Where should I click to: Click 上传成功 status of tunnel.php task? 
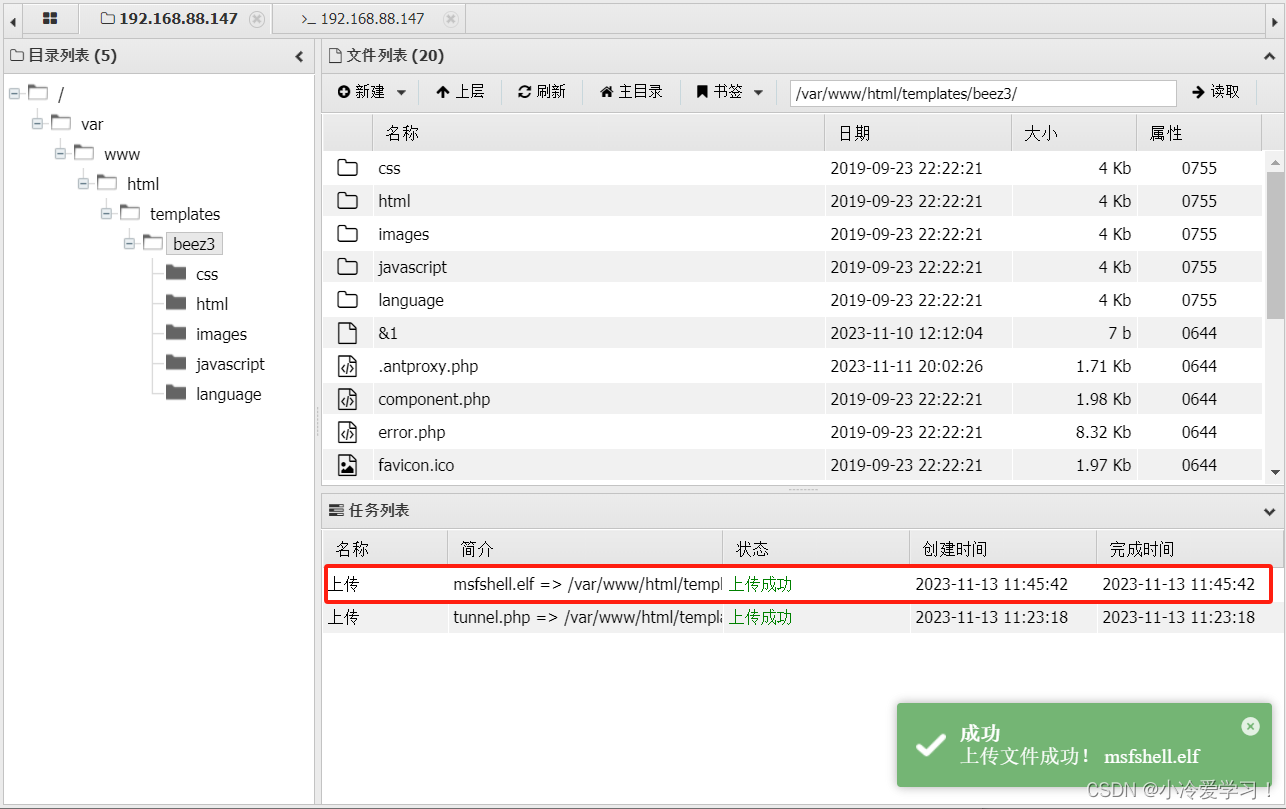tap(760, 617)
